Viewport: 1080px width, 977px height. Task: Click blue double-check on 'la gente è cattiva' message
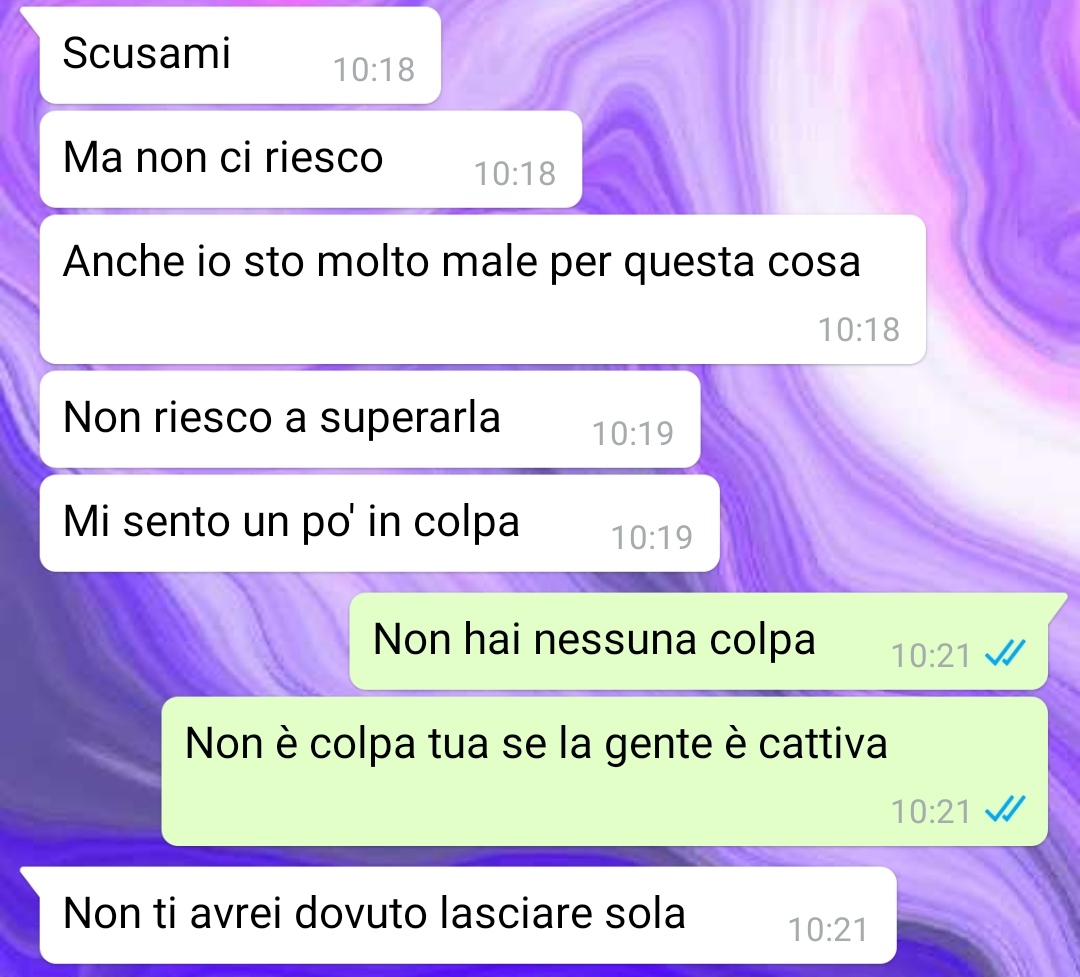pyautogui.click(x=1005, y=809)
